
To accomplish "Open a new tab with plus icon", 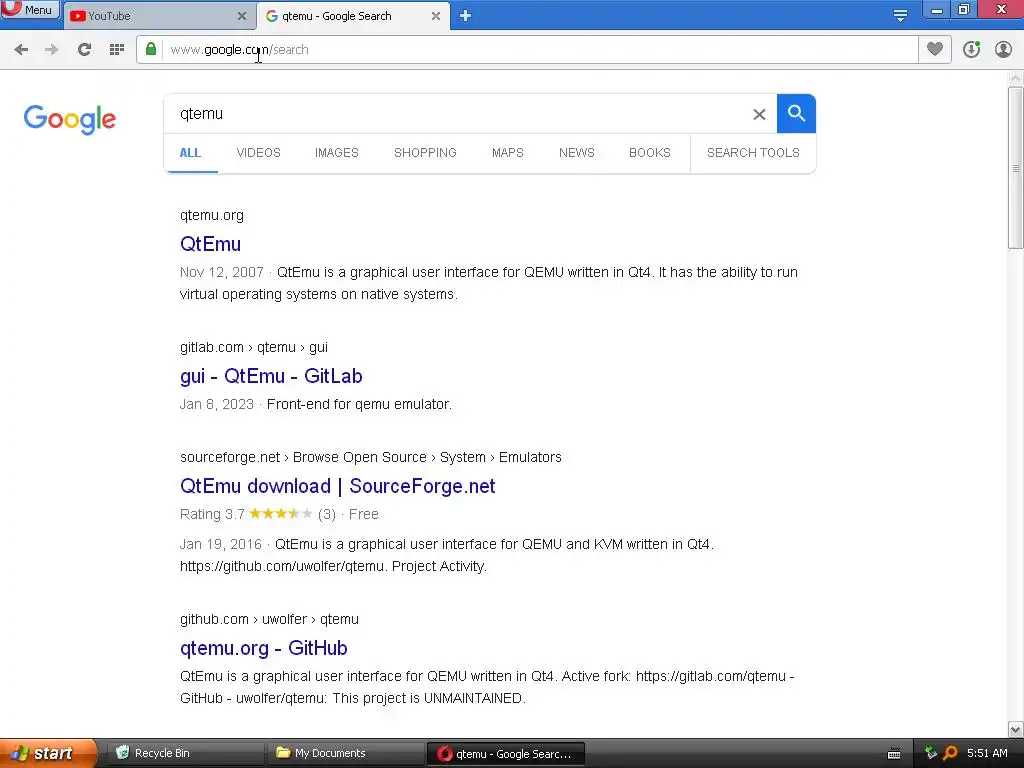I will coord(465,16).
